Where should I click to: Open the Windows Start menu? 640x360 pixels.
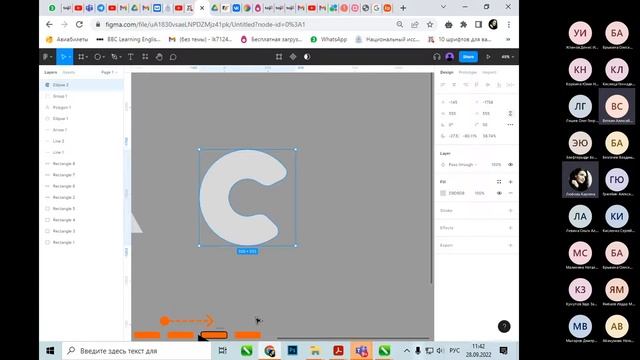click(50, 351)
